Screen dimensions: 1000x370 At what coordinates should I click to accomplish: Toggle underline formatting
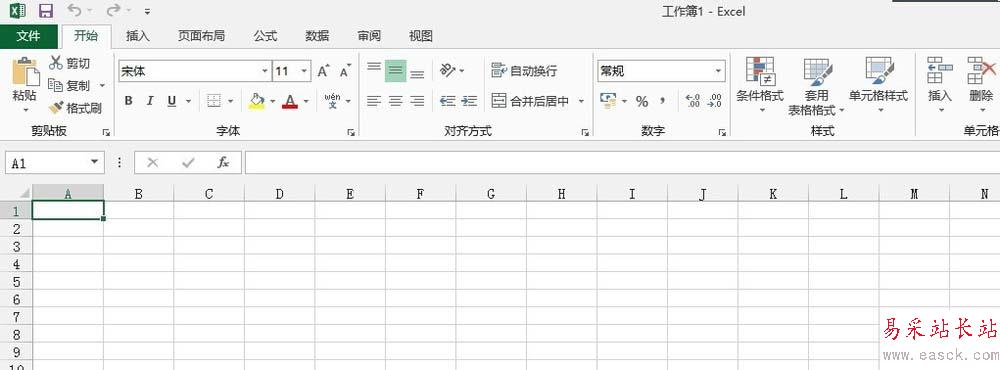click(172, 101)
